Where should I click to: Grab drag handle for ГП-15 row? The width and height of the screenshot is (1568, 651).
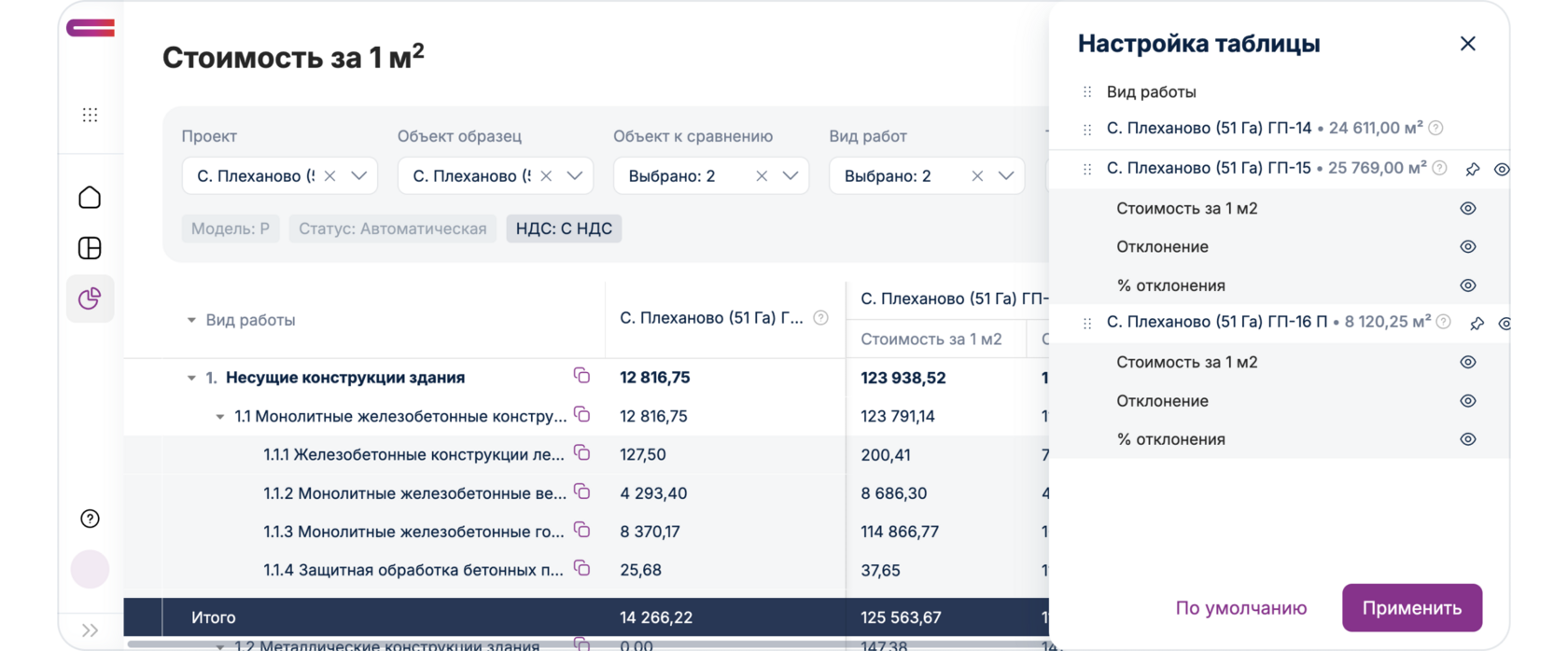pyautogui.click(x=1087, y=169)
